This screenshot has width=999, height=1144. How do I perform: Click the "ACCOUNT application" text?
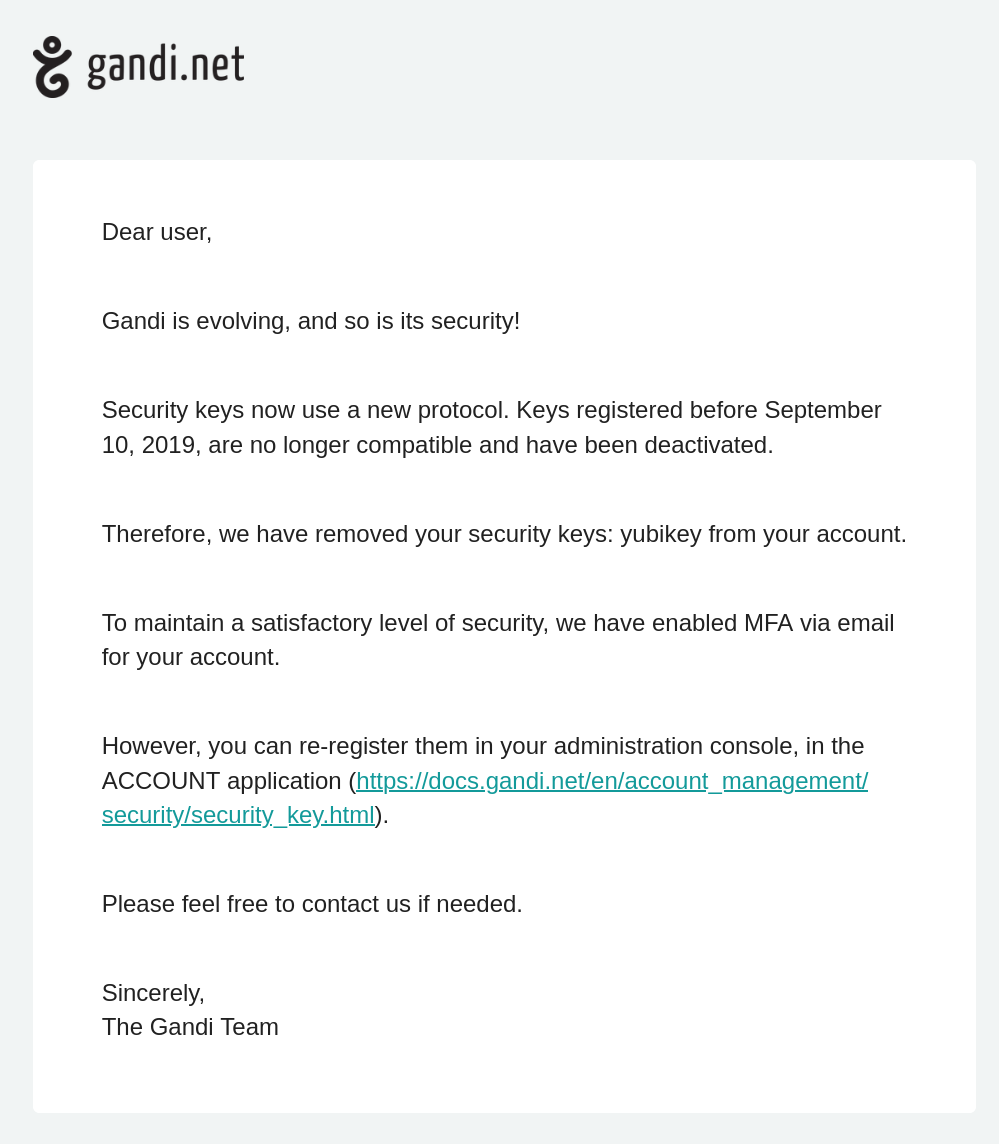[x=221, y=781]
